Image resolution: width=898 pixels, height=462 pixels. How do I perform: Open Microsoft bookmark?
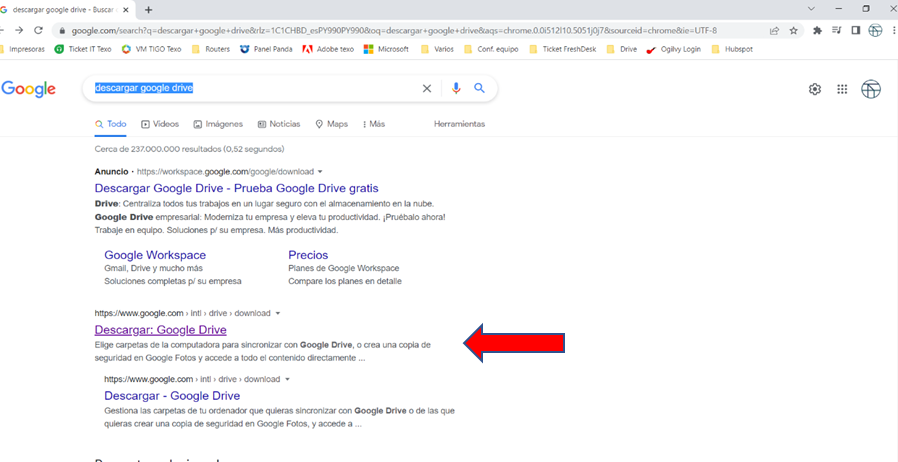click(x=387, y=49)
